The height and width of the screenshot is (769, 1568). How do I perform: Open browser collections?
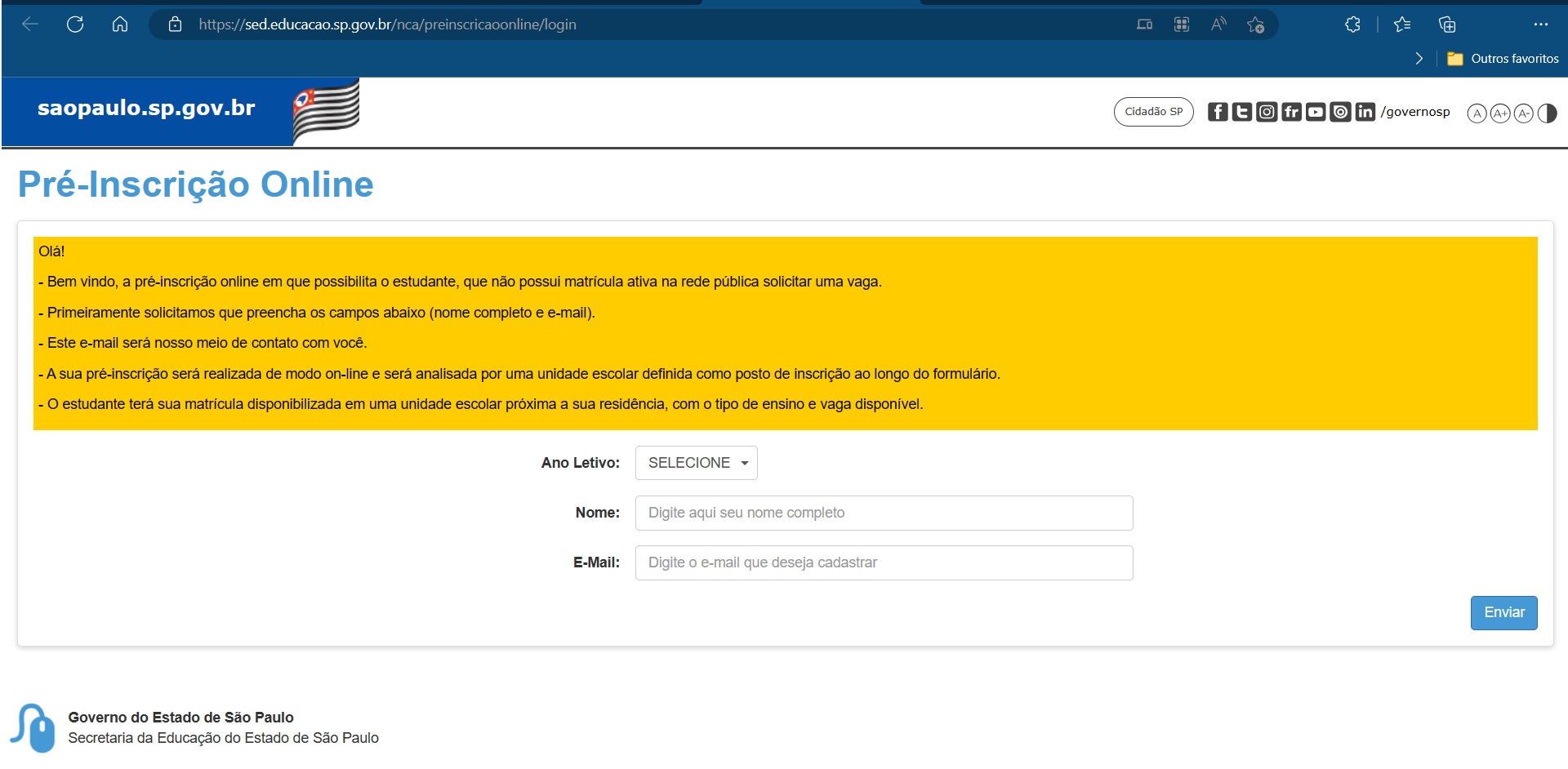(x=1447, y=24)
